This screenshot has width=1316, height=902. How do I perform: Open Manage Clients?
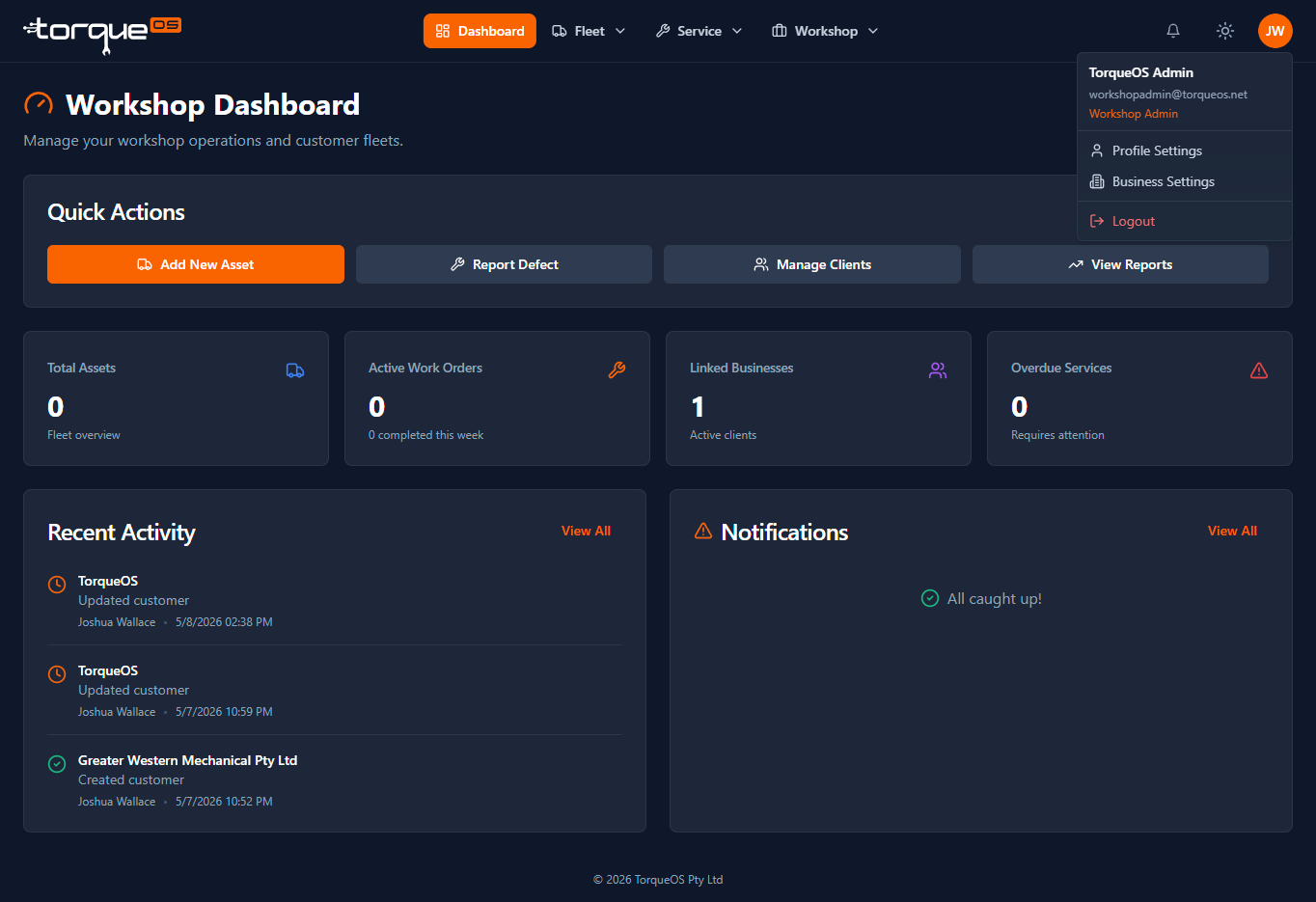(x=812, y=264)
